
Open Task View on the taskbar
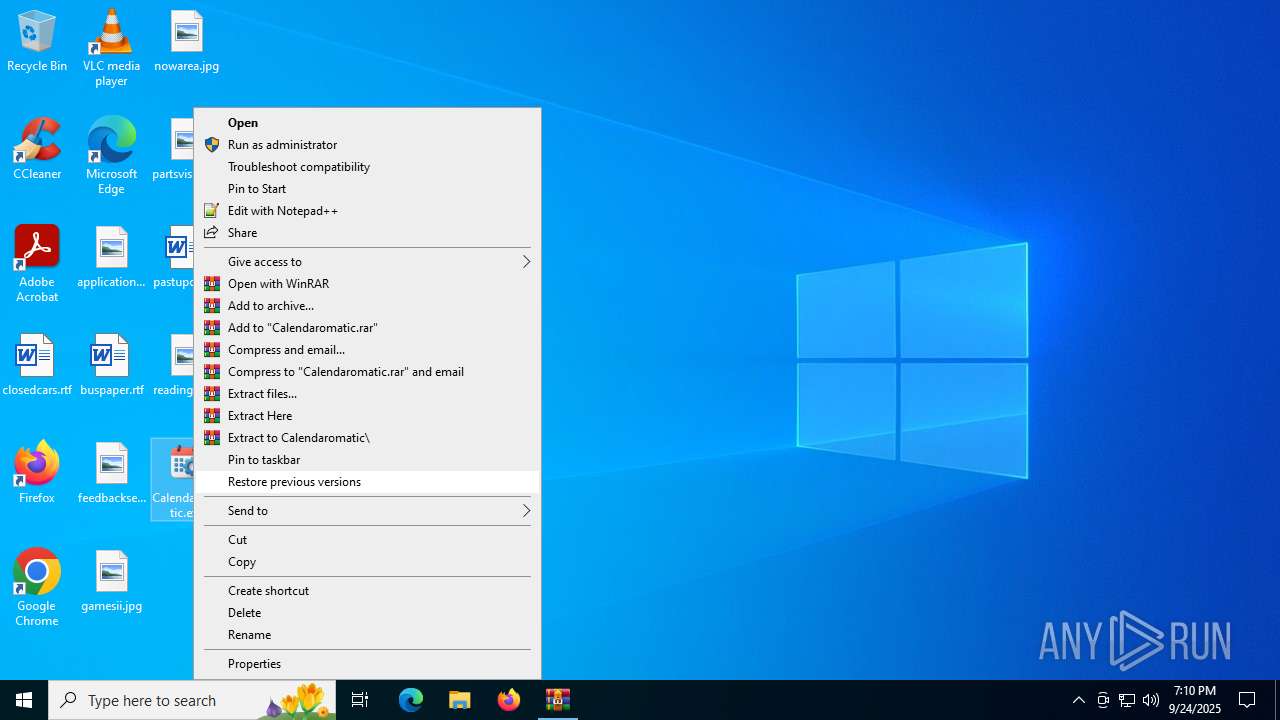click(x=360, y=700)
